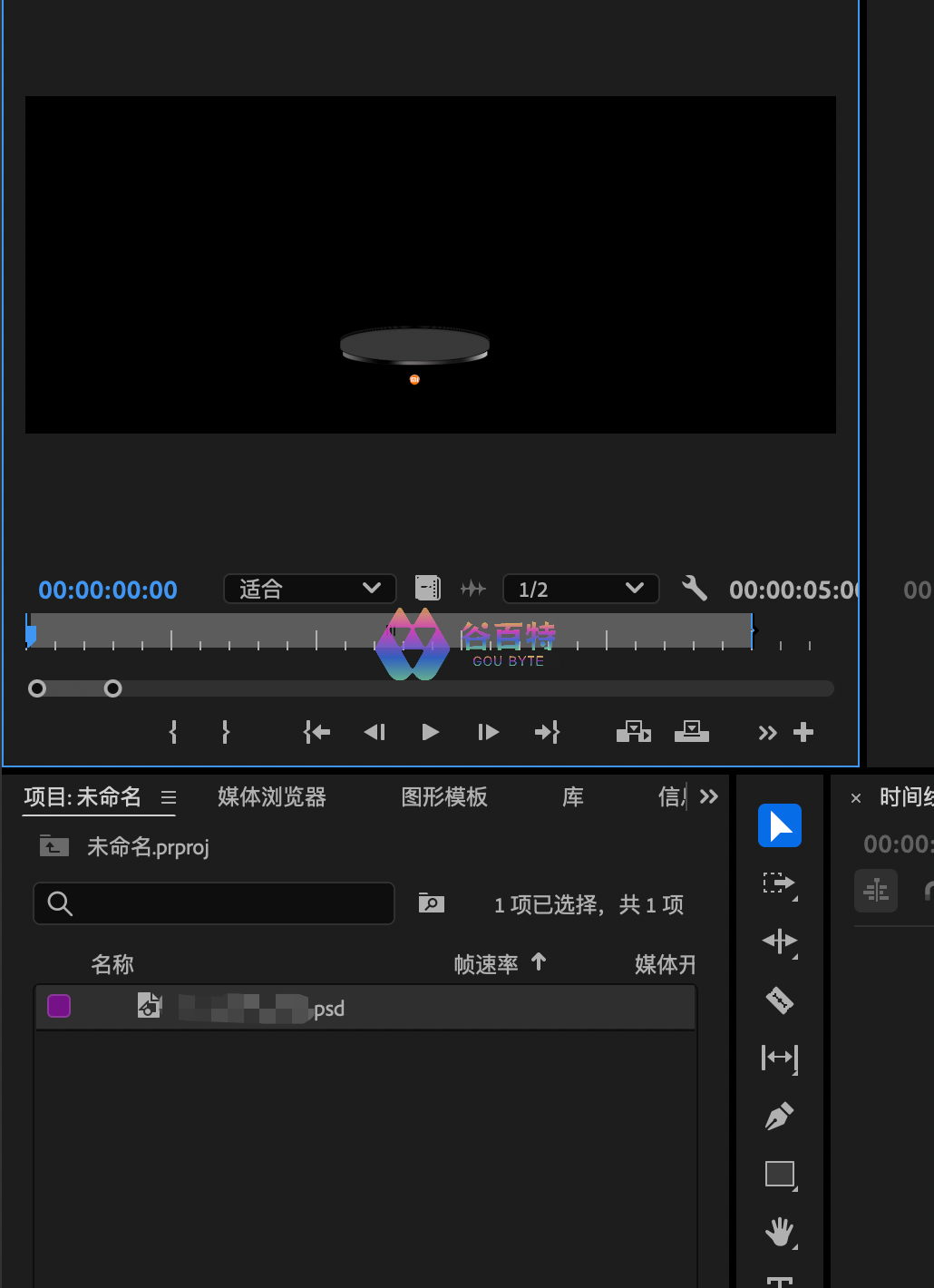This screenshot has width=934, height=1288.
Task: Select the Track Select Forward tool
Action: (x=779, y=883)
